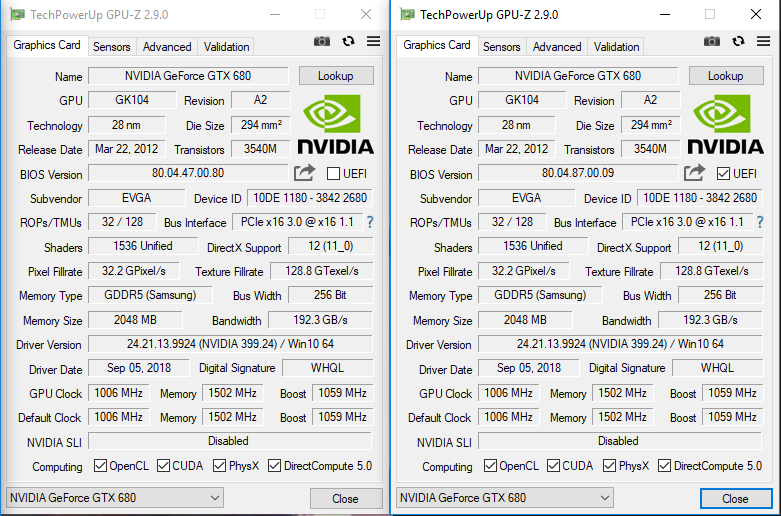Click the Close button in left window
Screen dimensions: 781x516
click(x=346, y=499)
